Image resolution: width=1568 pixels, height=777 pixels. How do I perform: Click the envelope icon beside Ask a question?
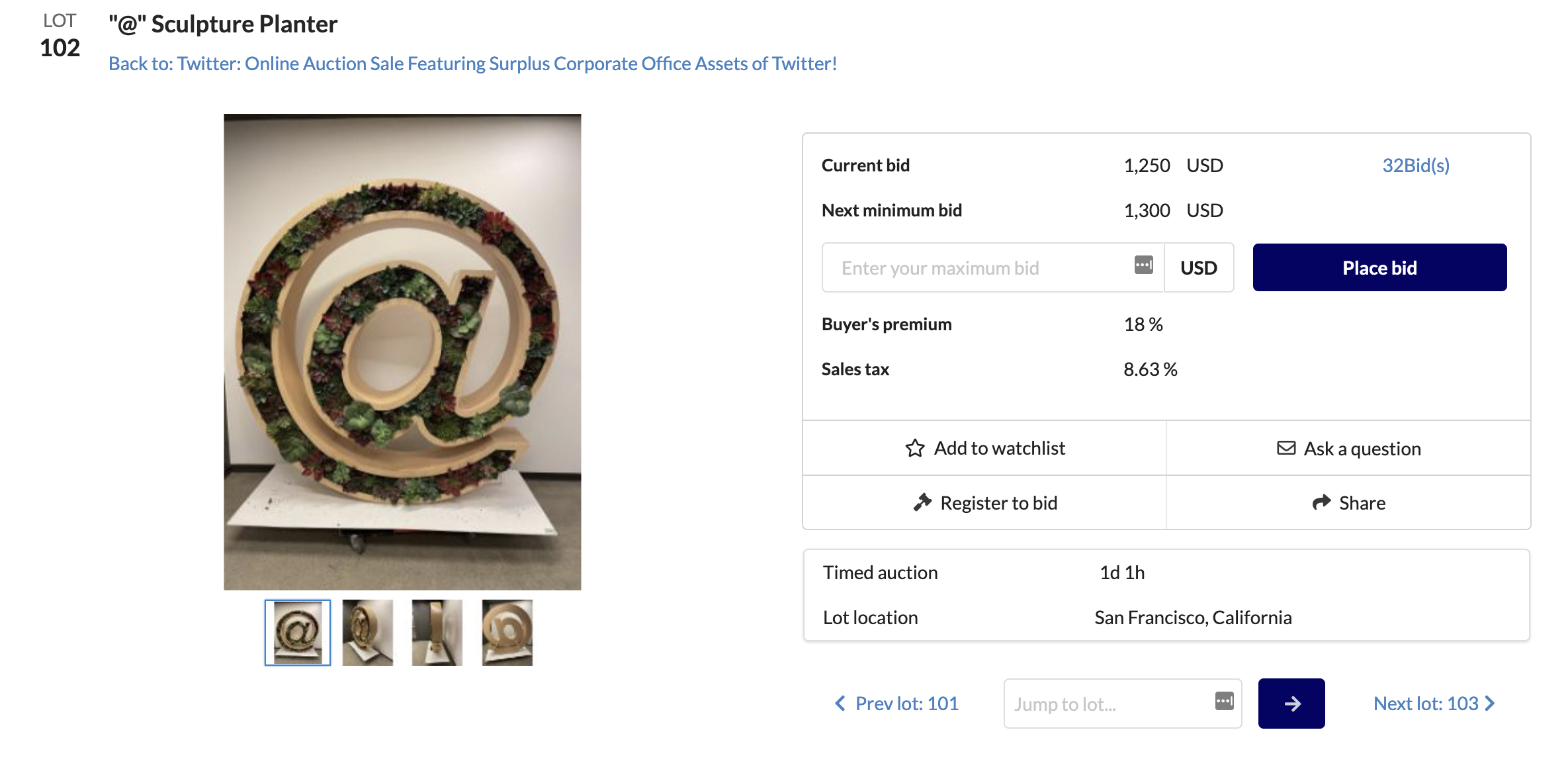tap(1286, 448)
